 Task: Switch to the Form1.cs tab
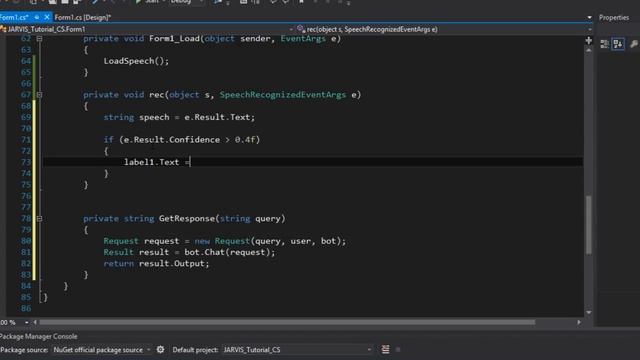[x=14, y=17]
